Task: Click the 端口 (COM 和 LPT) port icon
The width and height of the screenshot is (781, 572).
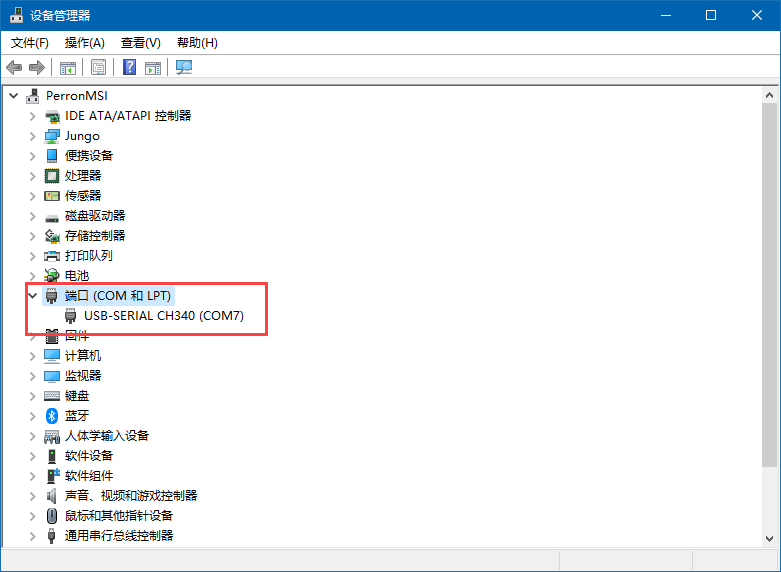Action: [x=51, y=295]
